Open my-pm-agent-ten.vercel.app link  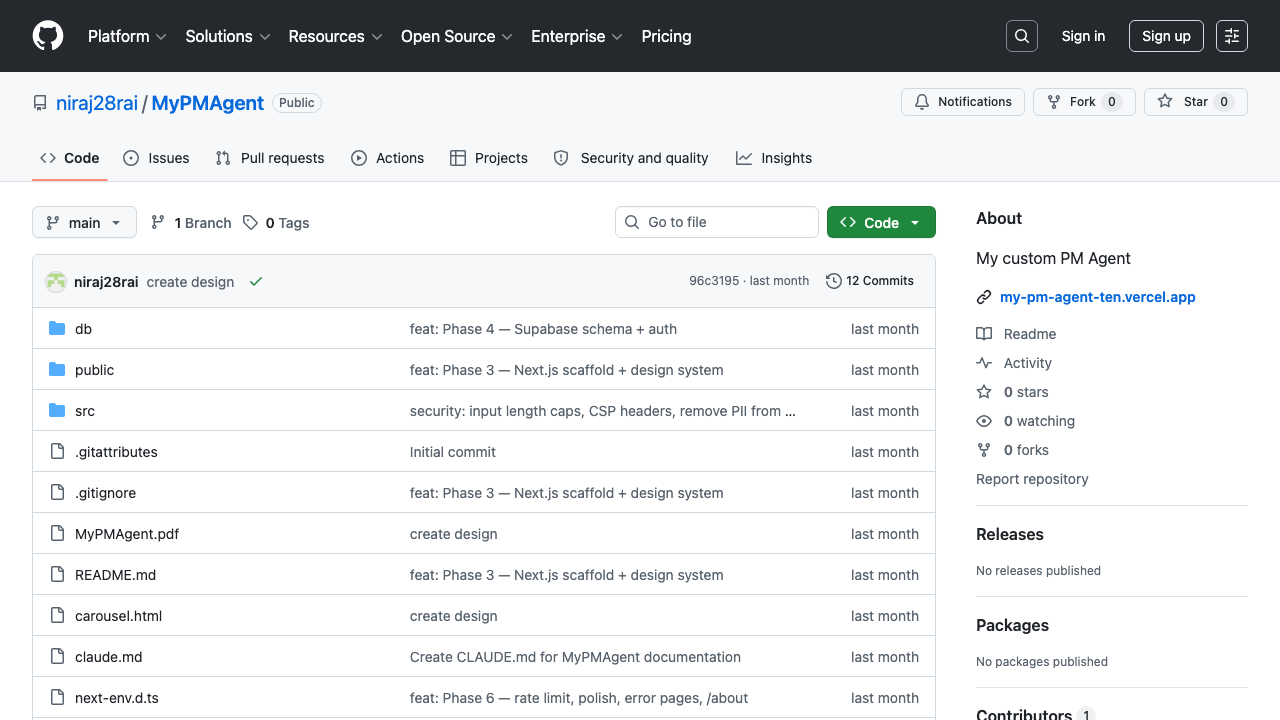point(1098,297)
